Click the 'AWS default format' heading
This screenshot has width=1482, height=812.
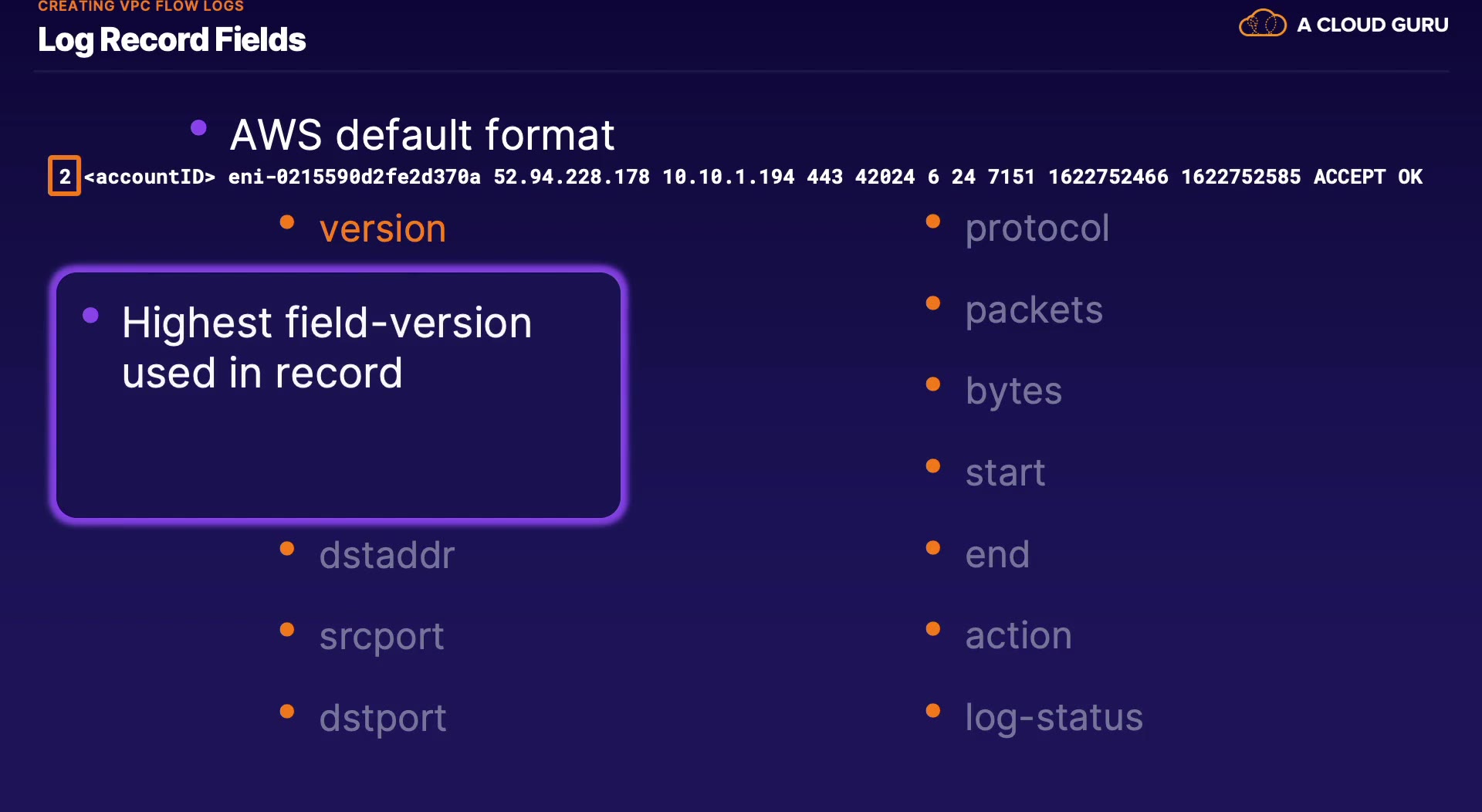click(x=421, y=135)
